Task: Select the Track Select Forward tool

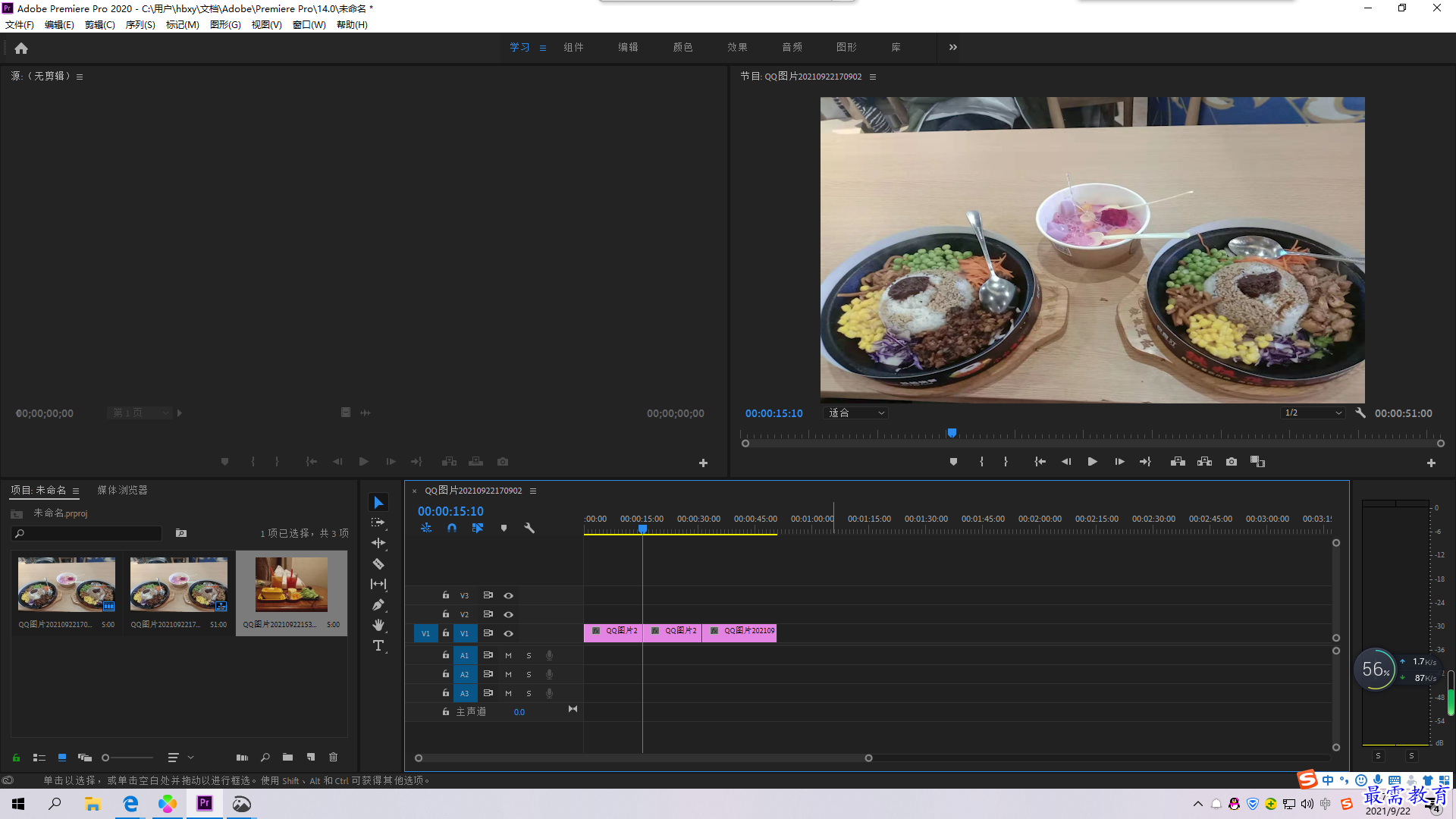Action: (378, 523)
